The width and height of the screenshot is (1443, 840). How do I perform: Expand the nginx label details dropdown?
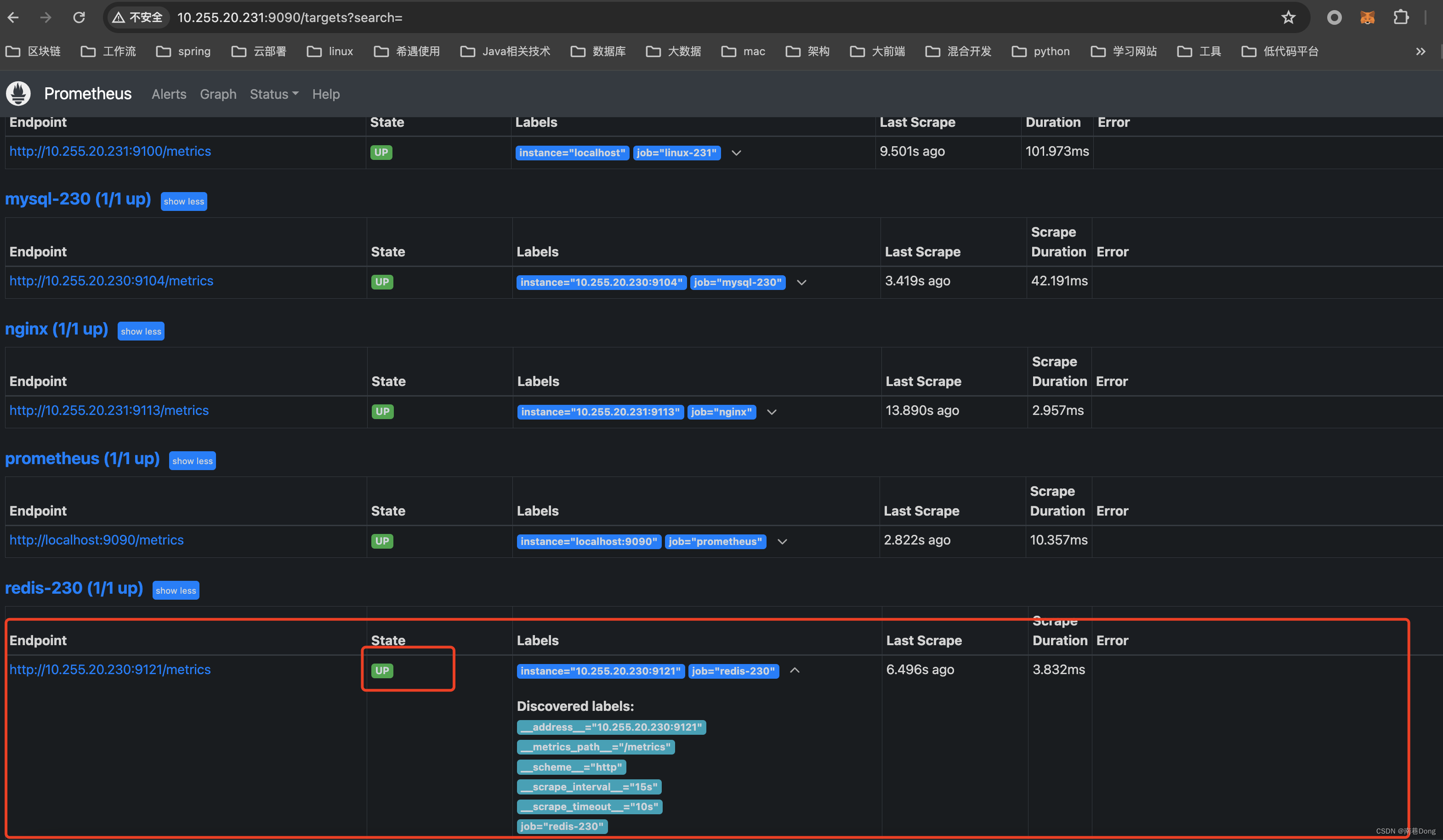click(772, 411)
